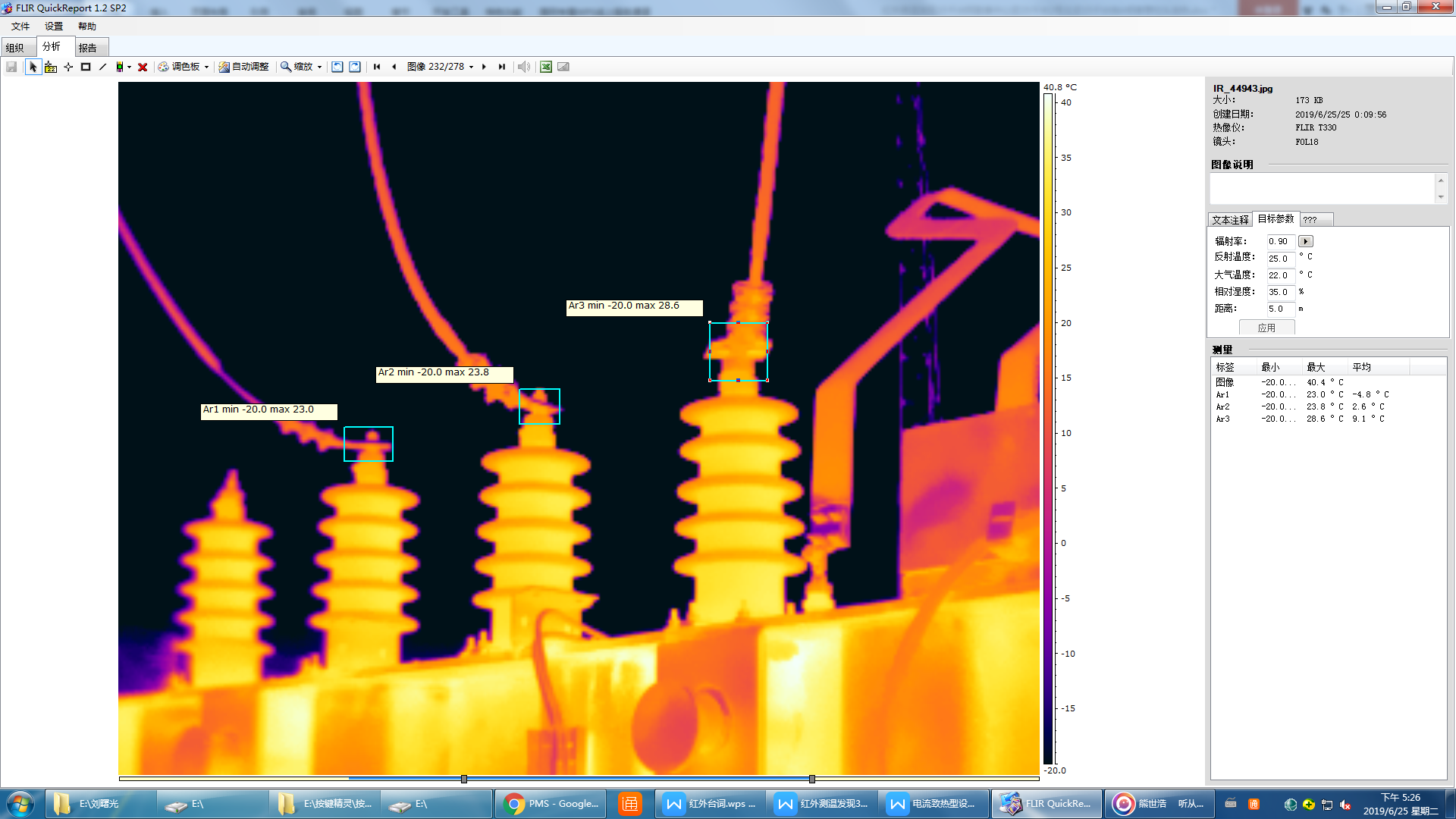Image resolution: width=1456 pixels, height=819 pixels.
Task: Select the spot meter crosshair tool
Action: 68,67
